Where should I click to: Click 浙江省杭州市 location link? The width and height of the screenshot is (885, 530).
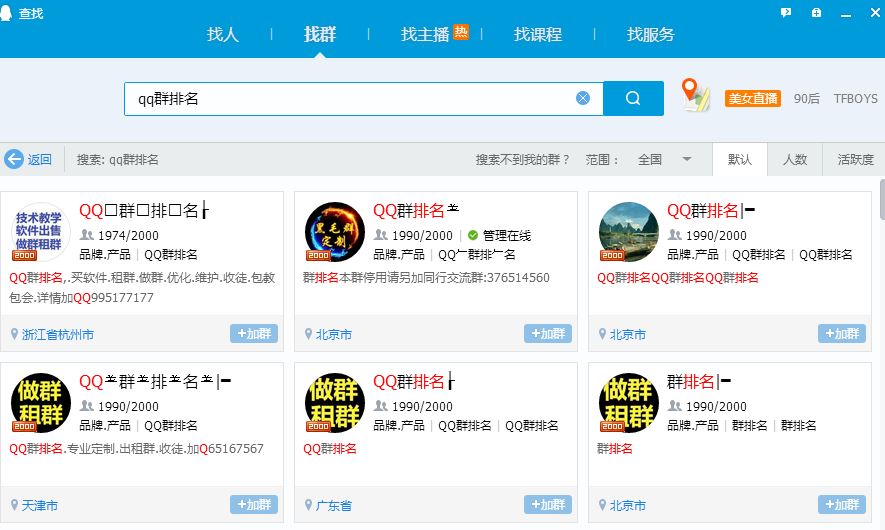click(58, 335)
